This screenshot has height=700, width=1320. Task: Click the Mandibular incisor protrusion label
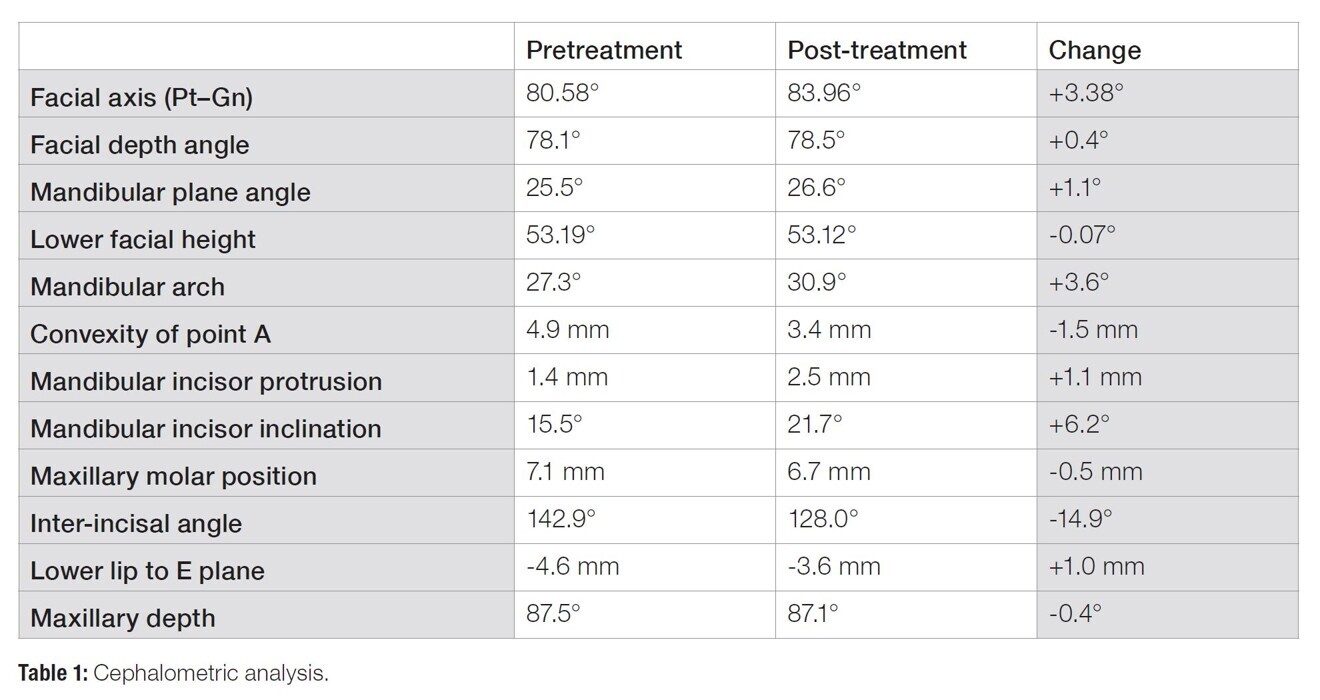(206, 381)
